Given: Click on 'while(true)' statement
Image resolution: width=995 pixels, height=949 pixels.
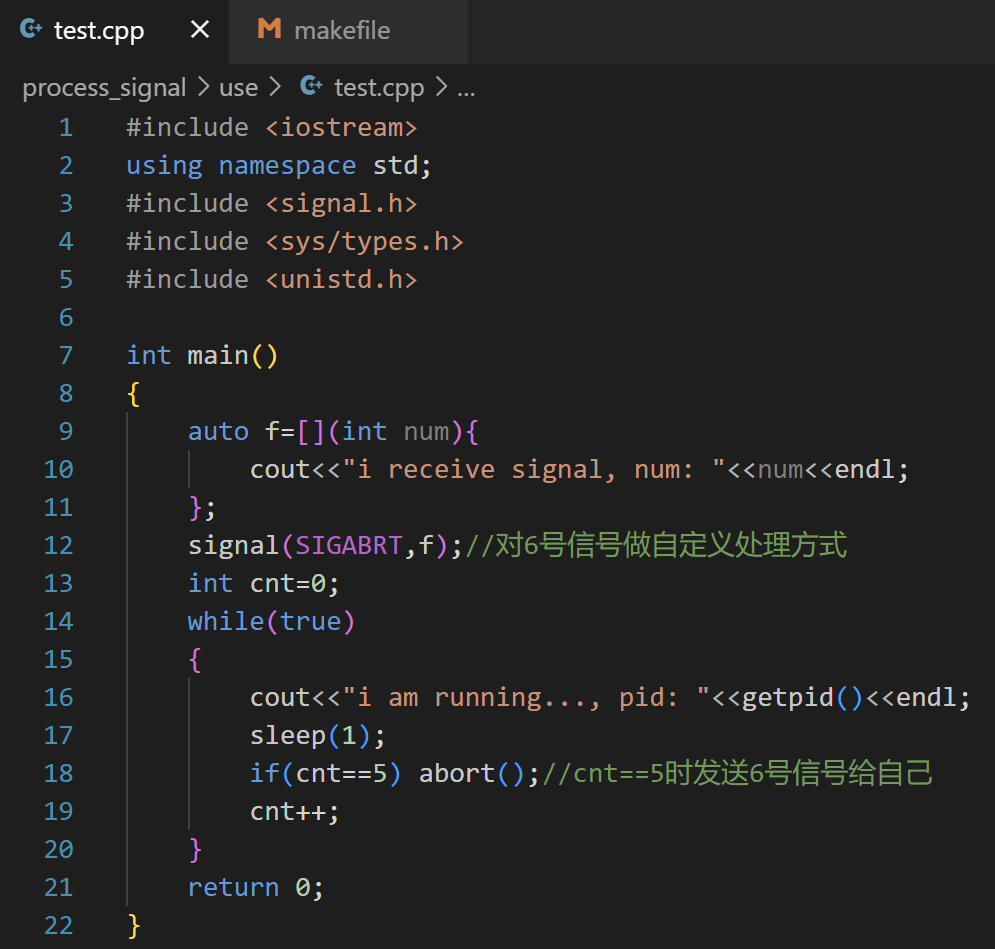Looking at the screenshot, I should click(x=271, y=622).
